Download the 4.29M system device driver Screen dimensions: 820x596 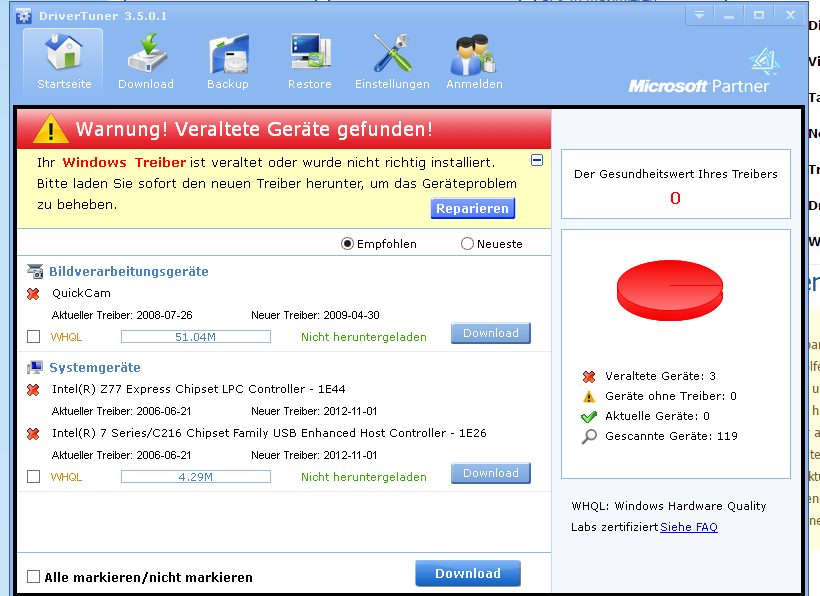pos(491,473)
